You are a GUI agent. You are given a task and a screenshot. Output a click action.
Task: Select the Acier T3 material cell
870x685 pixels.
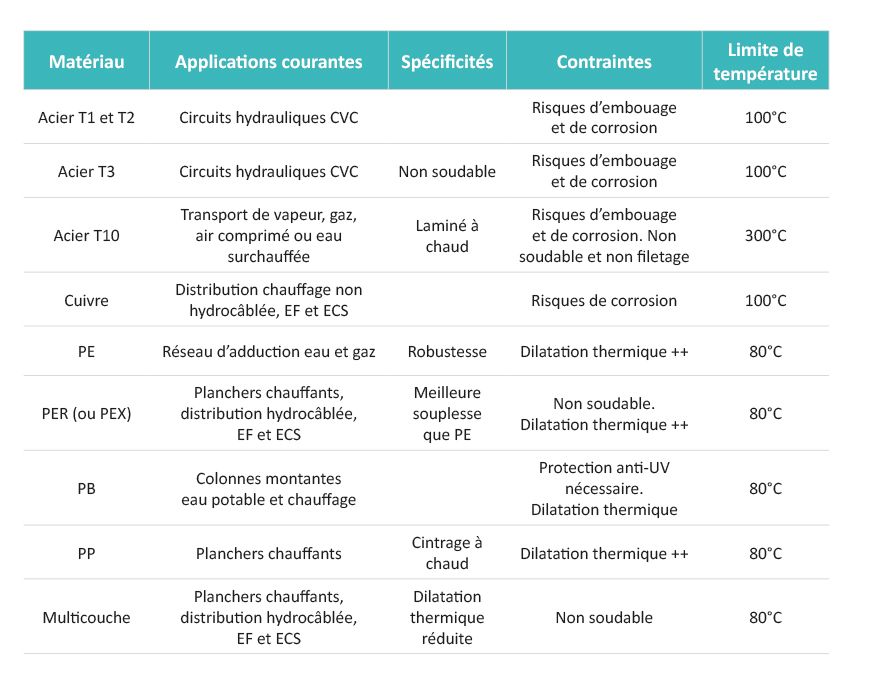coord(87,172)
